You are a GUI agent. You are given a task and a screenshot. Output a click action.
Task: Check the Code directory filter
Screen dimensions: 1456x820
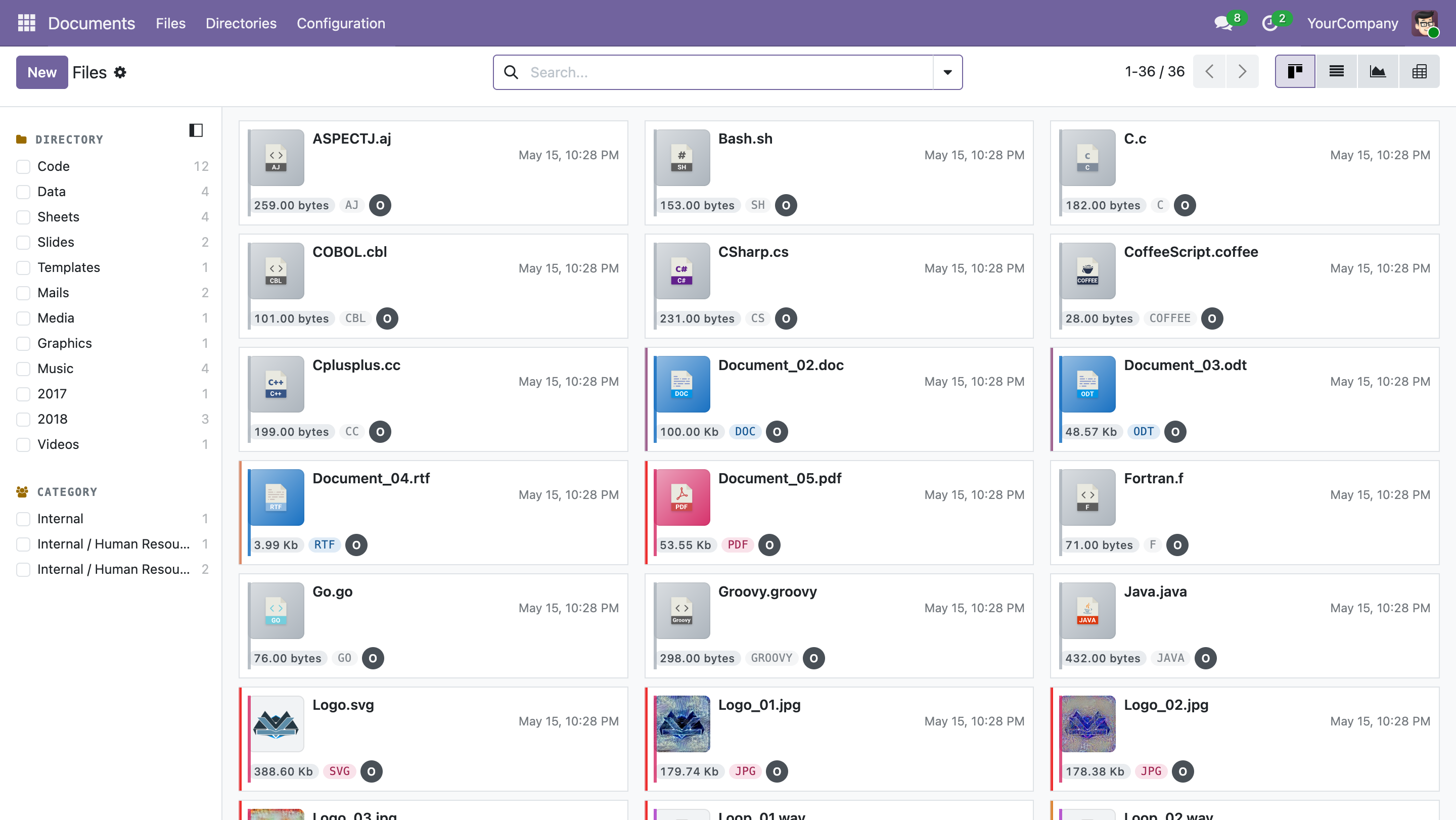coord(23,167)
